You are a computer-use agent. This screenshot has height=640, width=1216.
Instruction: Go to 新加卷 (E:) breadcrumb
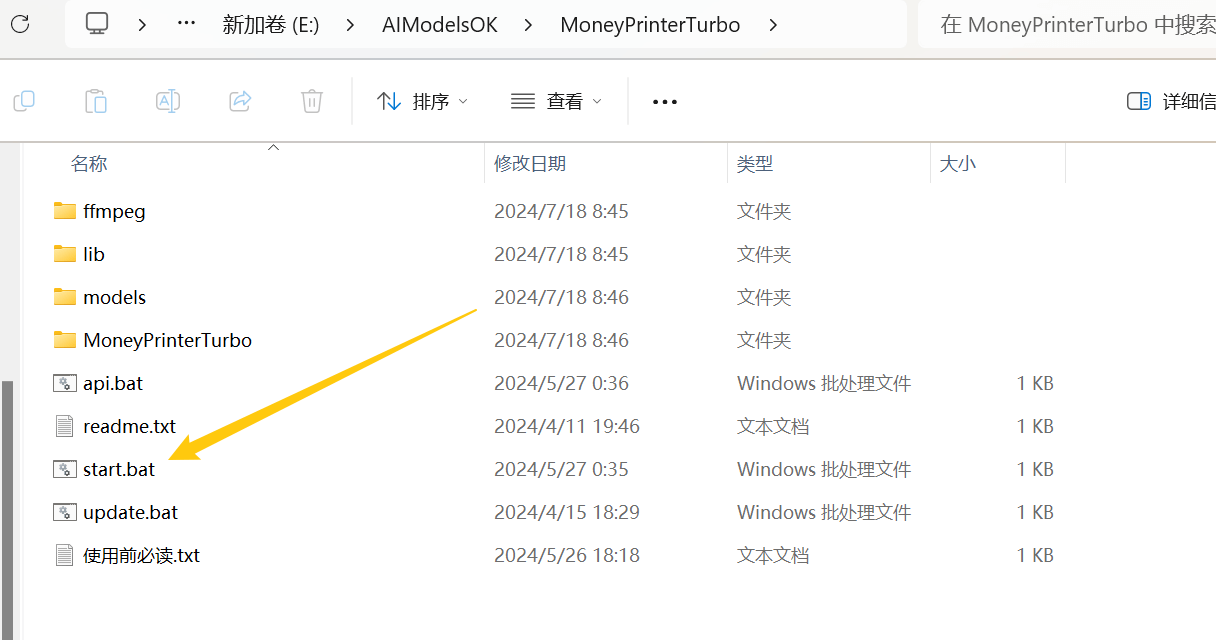click(271, 25)
